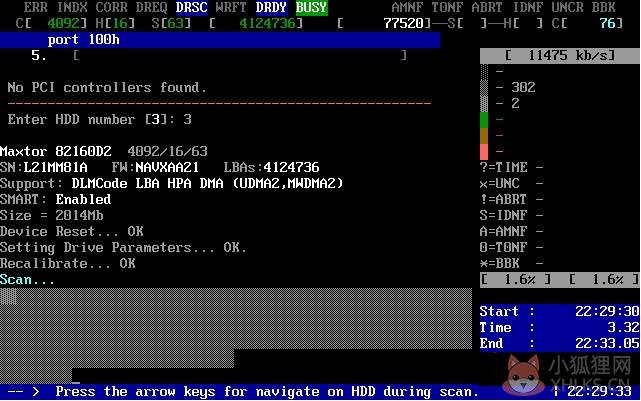Click the UNCR error flag
Image resolution: width=641 pixels, height=401 pixels.
click(x=567, y=7)
